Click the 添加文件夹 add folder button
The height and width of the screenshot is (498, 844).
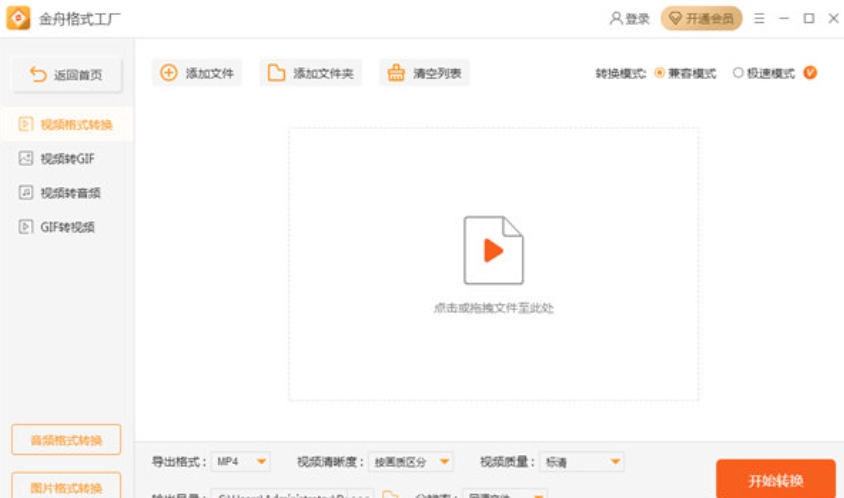click(x=311, y=73)
